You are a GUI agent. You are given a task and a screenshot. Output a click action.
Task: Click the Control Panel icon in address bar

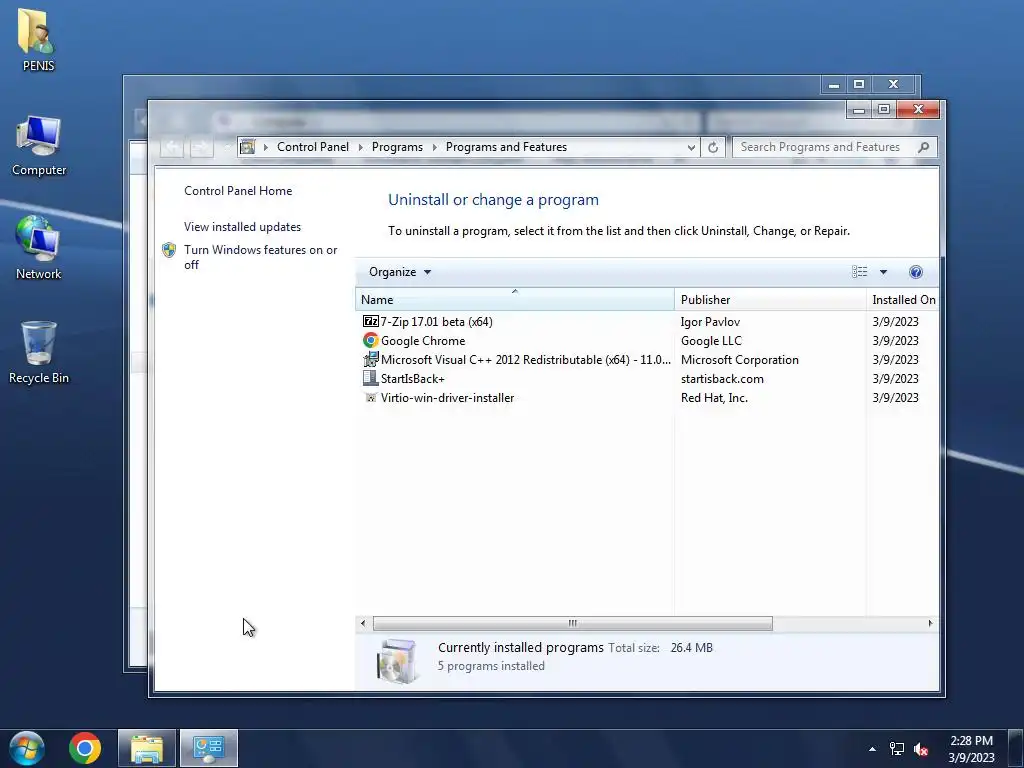click(248, 147)
